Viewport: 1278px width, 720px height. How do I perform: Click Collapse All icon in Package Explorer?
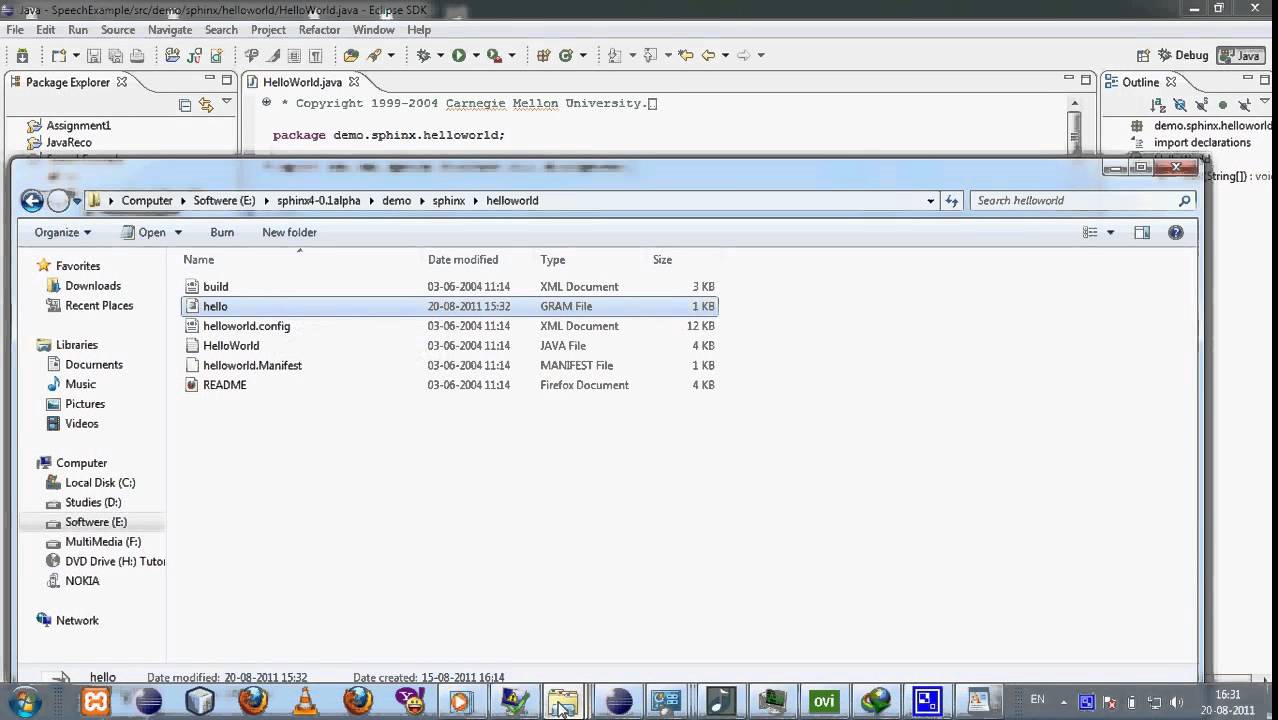[x=185, y=104]
